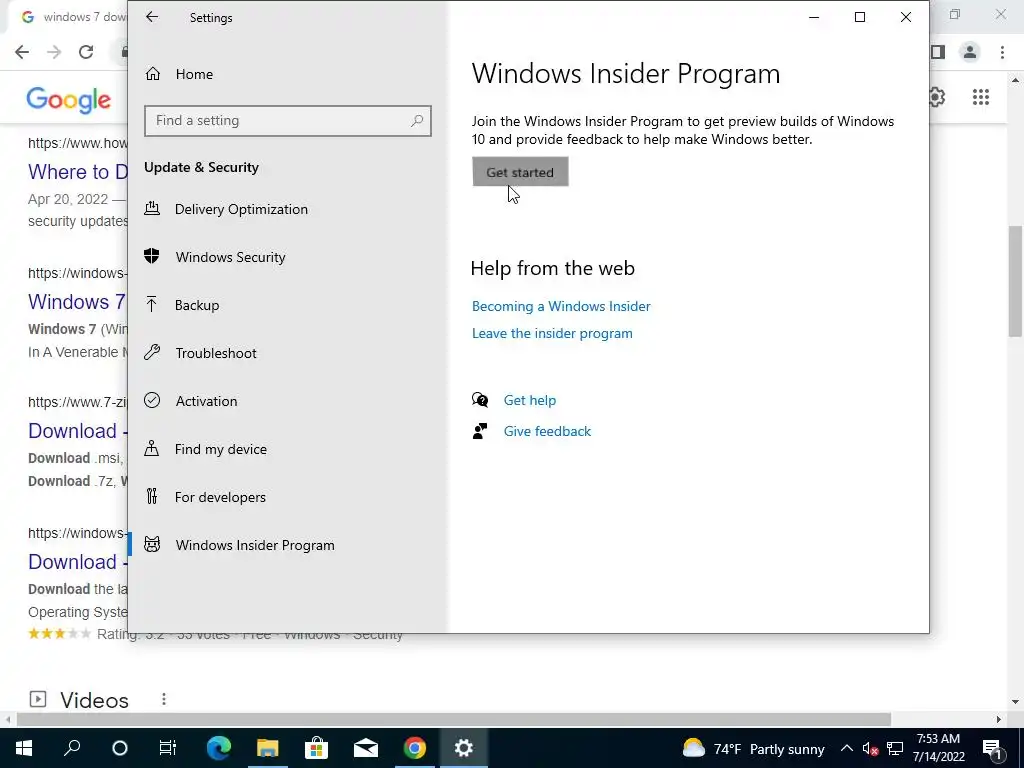Open Microsoft Store from taskbar
The height and width of the screenshot is (768, 1024).
click(x=316, y=748)
